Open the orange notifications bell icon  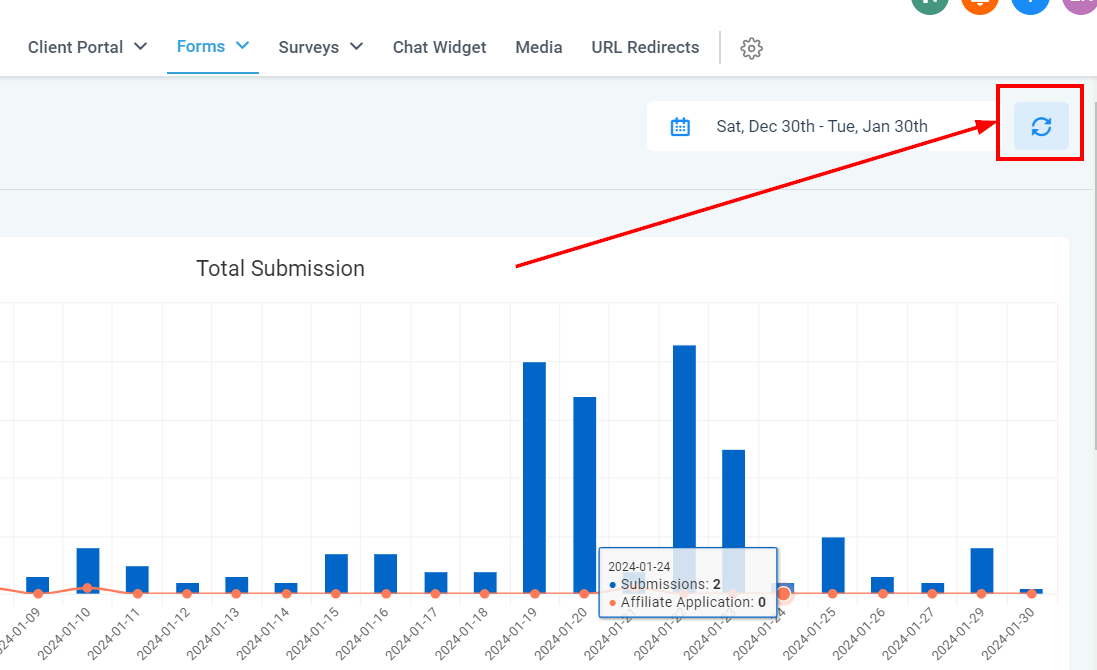coord(979,4)
